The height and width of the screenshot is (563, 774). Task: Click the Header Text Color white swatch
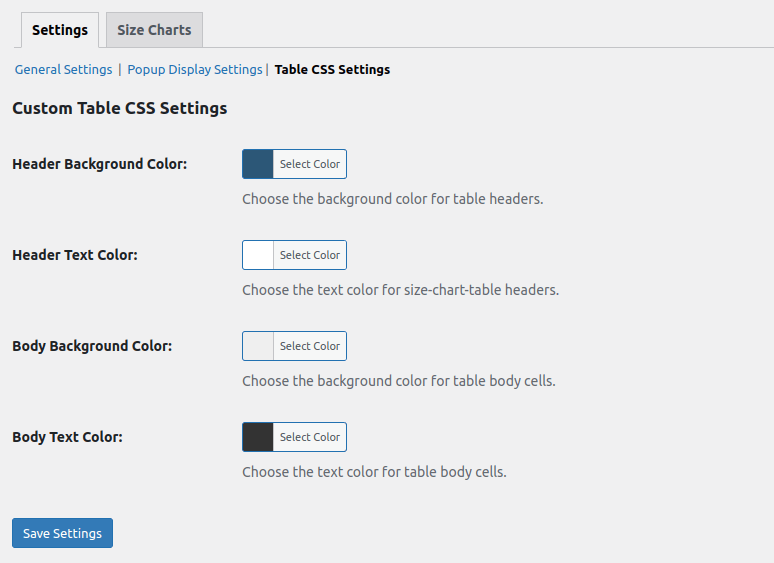pyautogui.click(x=258, y=255)
